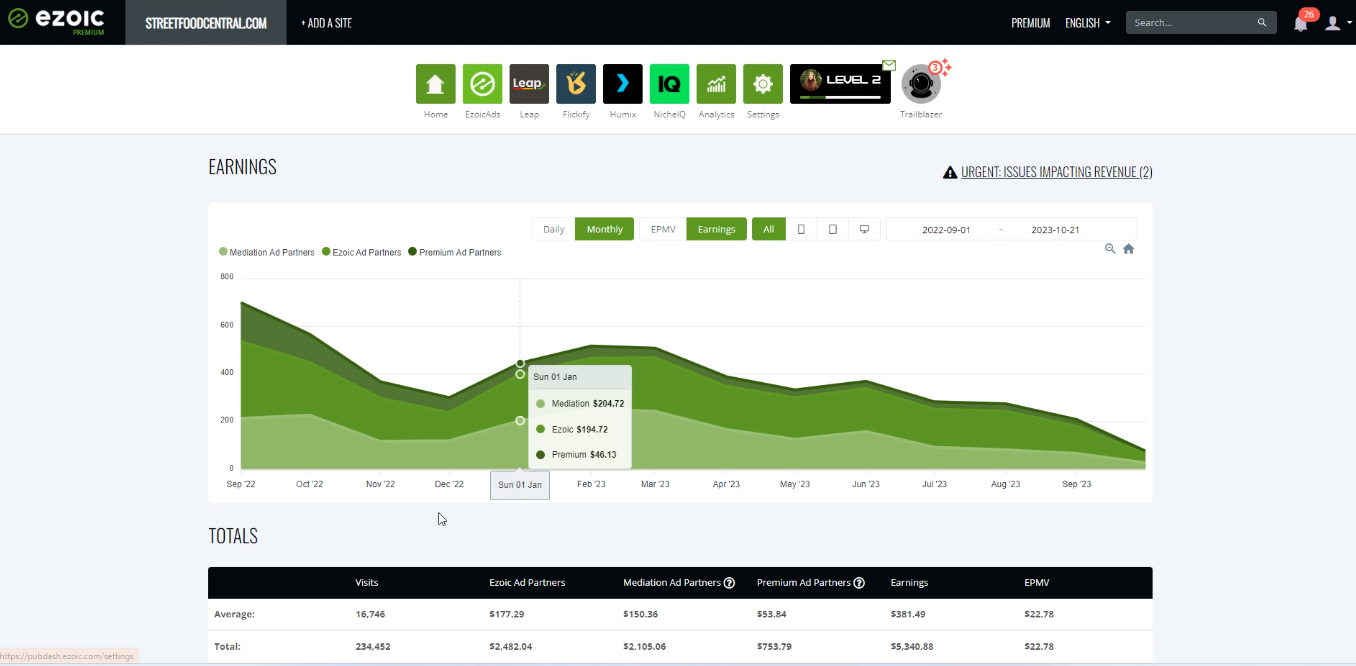Open the envelope icon on Level badge
The width and height of the screenshot is (1356, 666).
(x=889, y=65)
